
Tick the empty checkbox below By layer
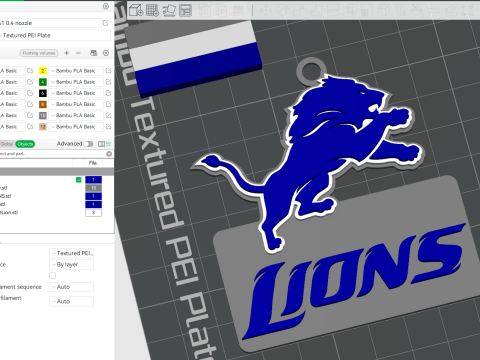tap(53, 276)
